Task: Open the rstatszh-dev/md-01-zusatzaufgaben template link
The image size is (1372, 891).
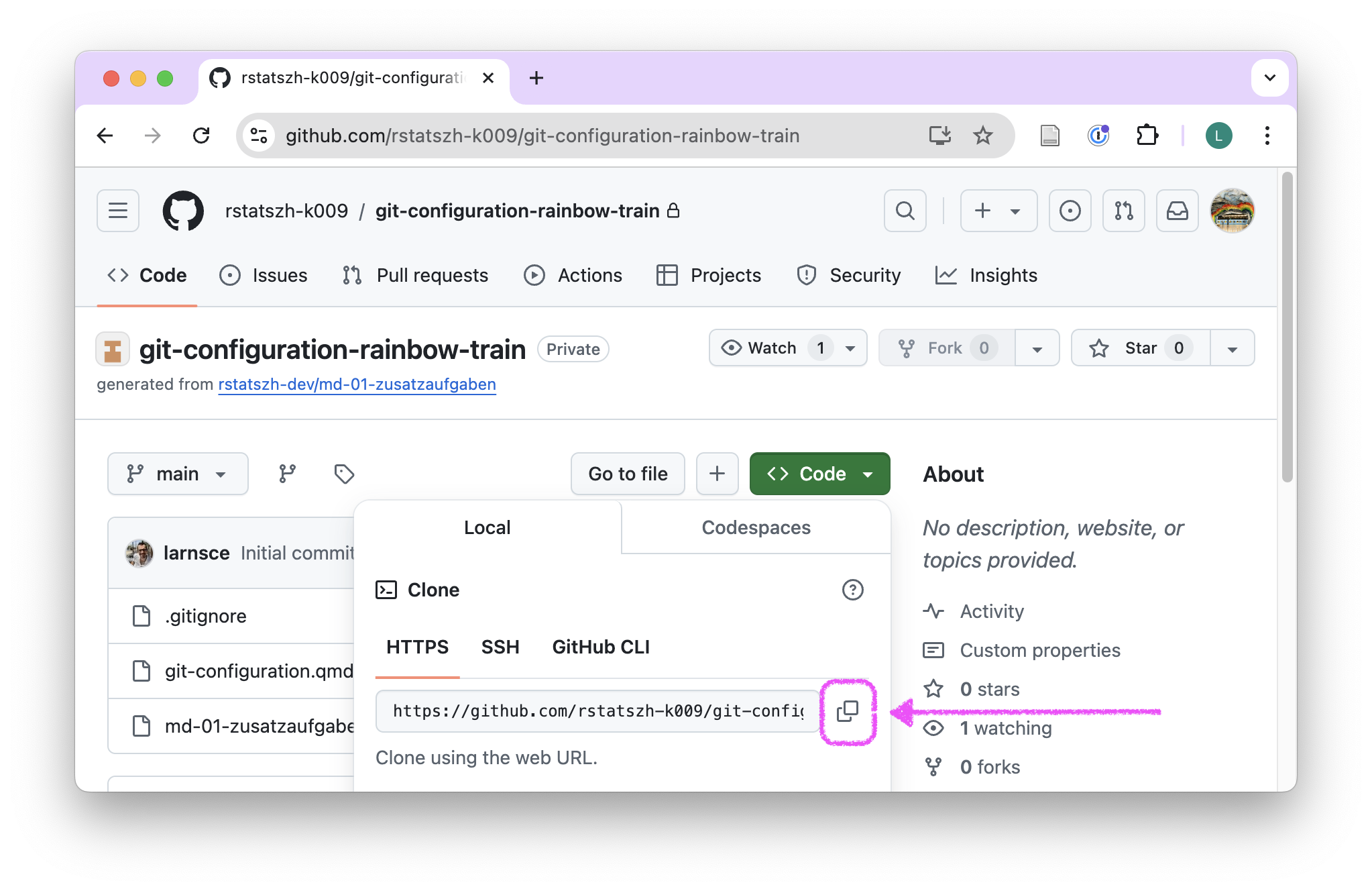Action: [357, 384]
